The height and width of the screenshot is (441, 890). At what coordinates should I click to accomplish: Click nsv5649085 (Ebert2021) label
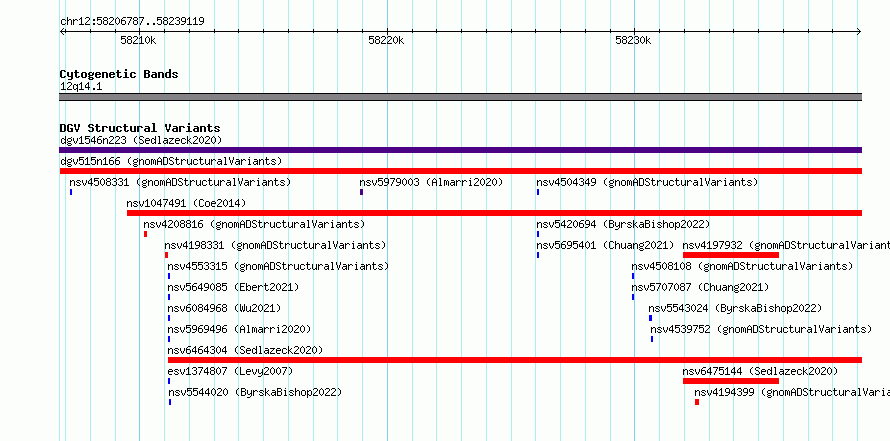[x=233, y=287]
